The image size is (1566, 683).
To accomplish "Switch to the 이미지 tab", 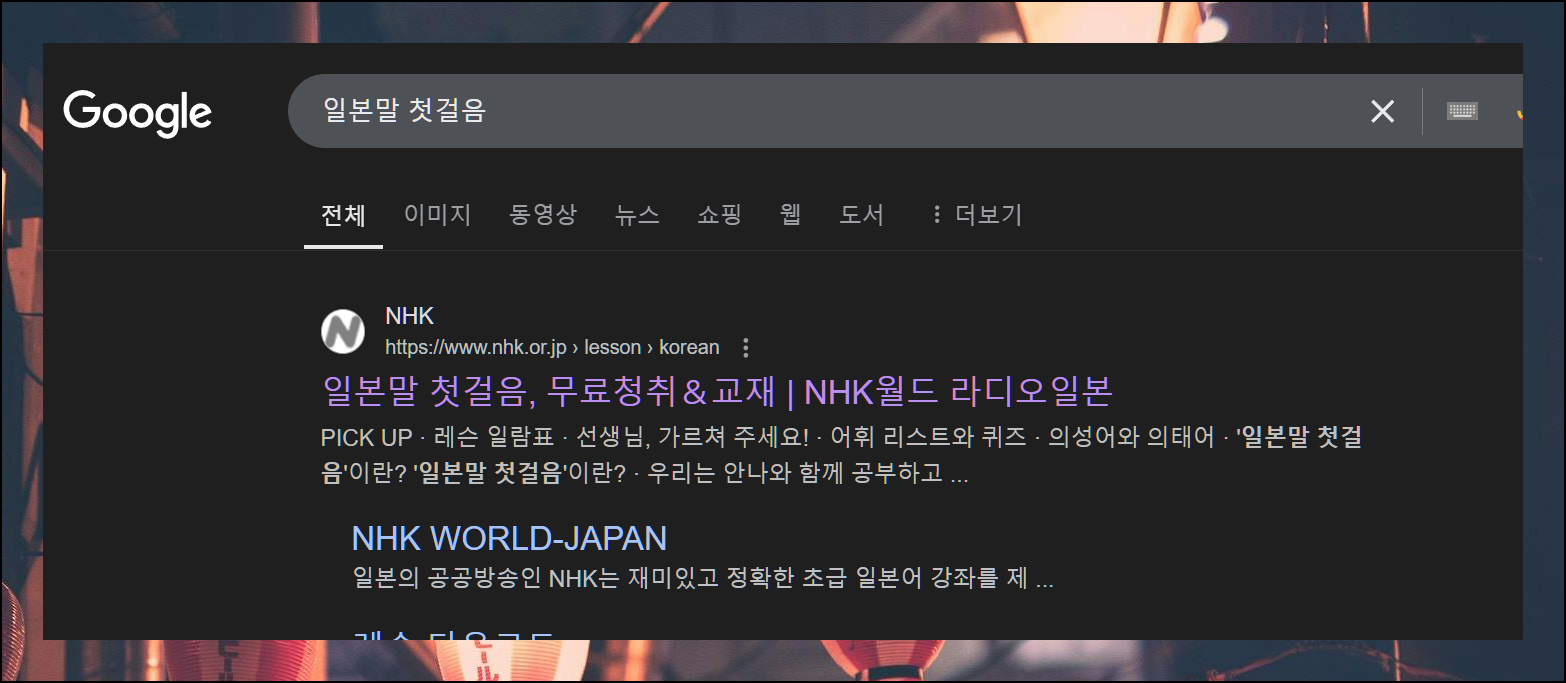I will click(x=437, y=215).
